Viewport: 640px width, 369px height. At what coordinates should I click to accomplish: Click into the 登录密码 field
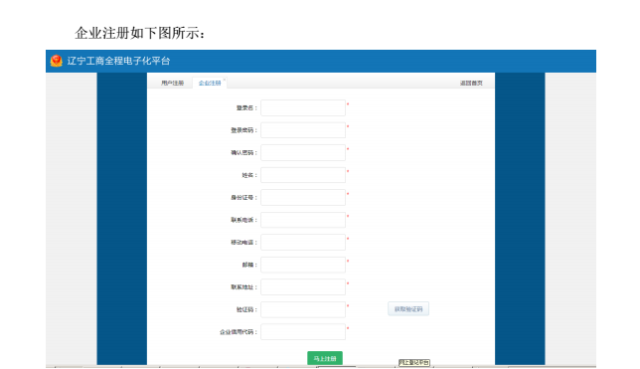click(303, 130)
